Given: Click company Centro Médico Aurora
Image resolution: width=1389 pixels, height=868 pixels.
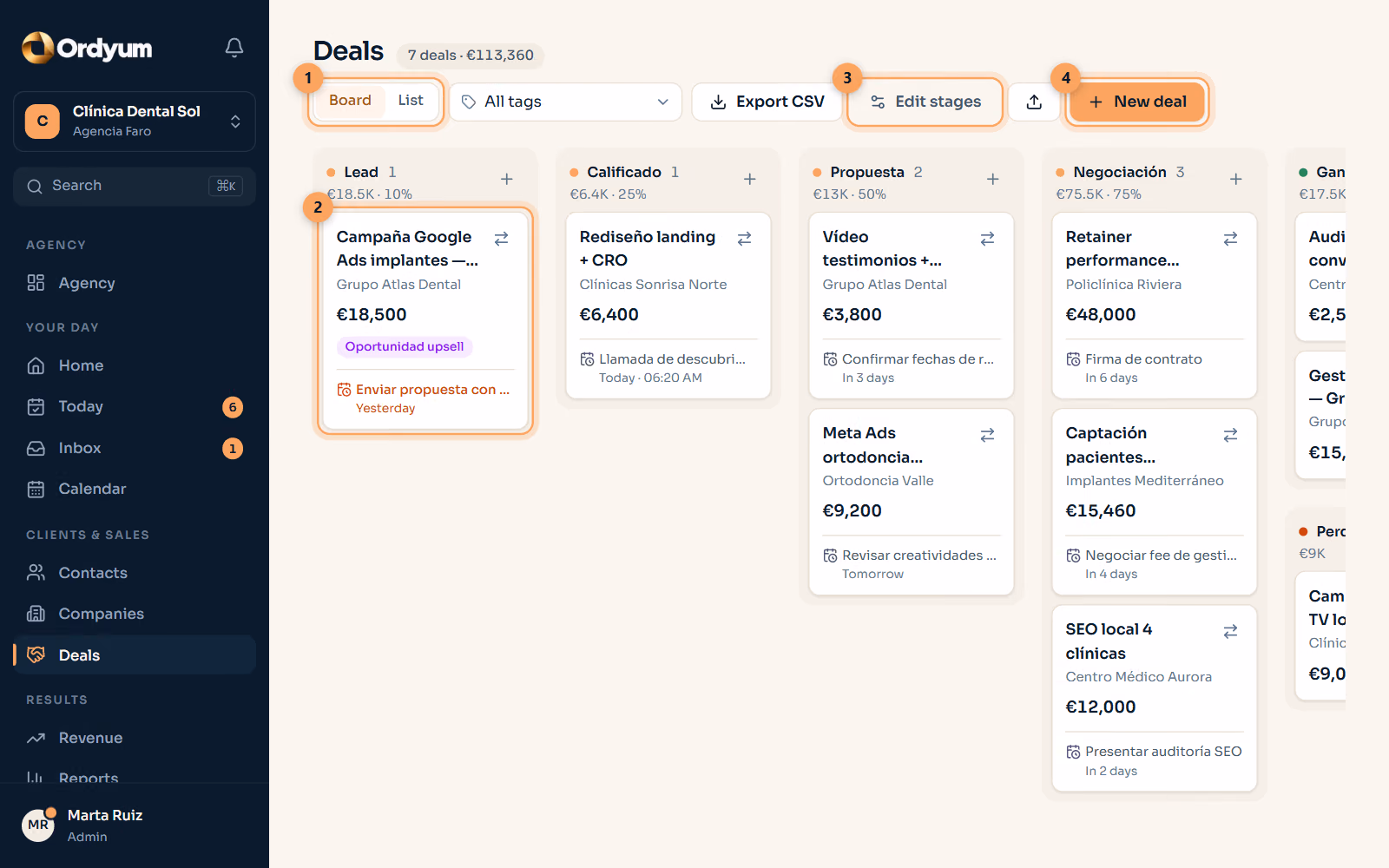Looking at the screenshot, I should 1138,677.
